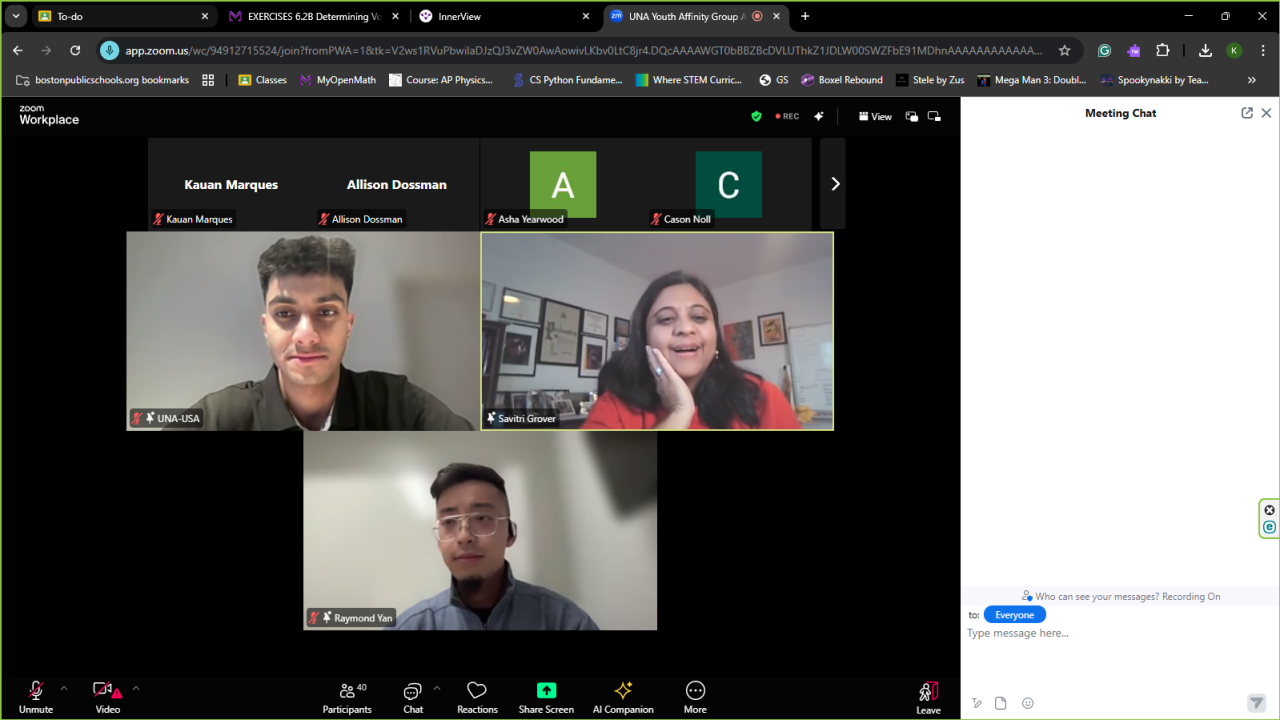Start Share Screen
Image resolution: width=1280 pixels, height=720 pixels.
pos(546,697)
